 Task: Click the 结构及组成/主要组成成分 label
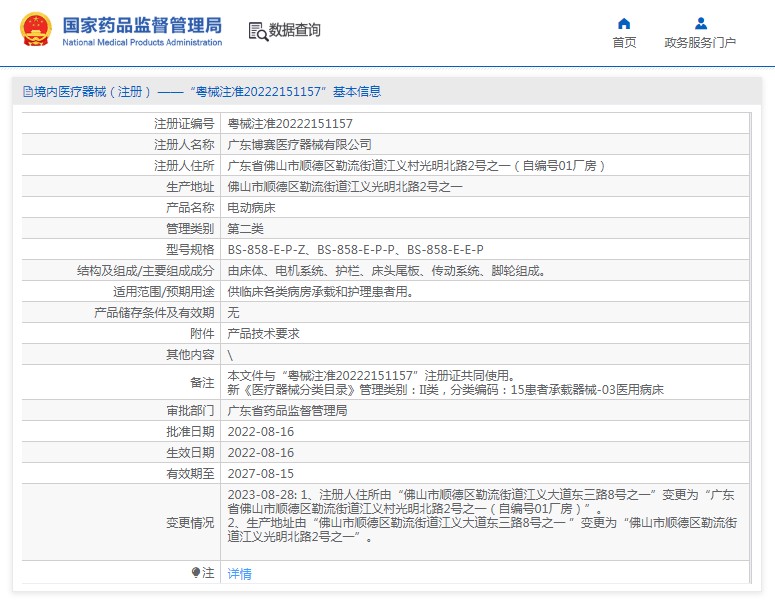146,270
